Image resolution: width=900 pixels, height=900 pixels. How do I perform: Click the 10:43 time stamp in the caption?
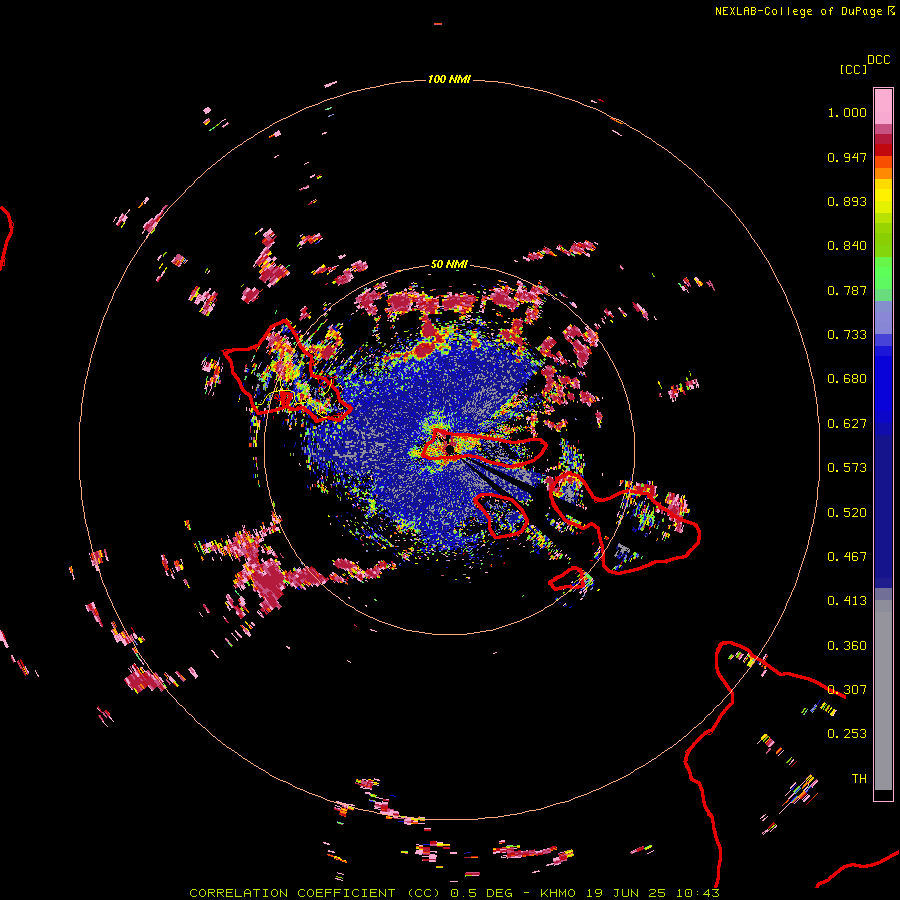click(697, 893)
